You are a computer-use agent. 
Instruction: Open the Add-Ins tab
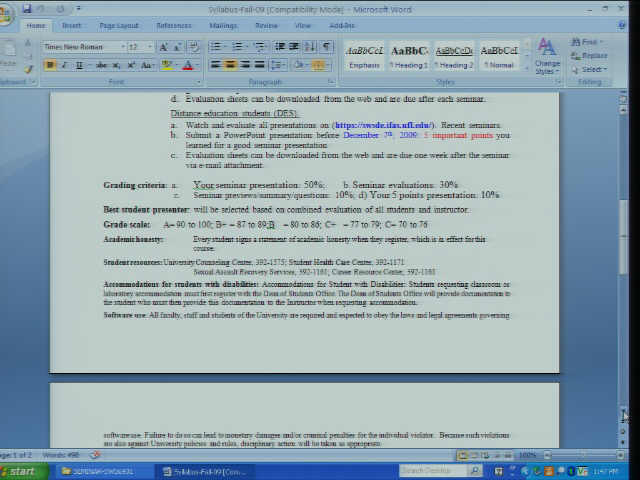coord(342,25)
